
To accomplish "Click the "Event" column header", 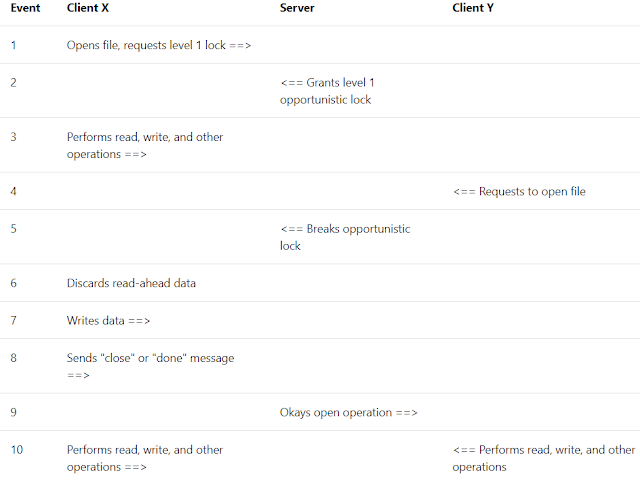I will point(25,8).
